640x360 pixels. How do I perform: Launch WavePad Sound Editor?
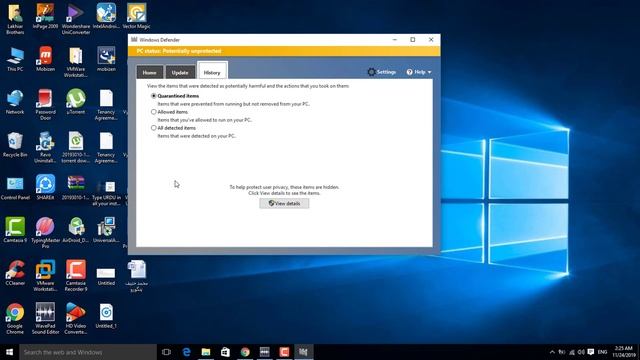pos(45,318)
